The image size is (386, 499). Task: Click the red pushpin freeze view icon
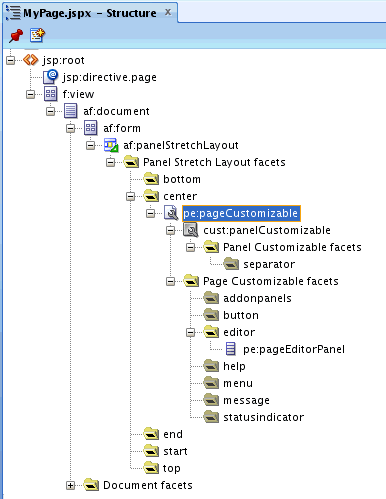click(x=16, y=35)
